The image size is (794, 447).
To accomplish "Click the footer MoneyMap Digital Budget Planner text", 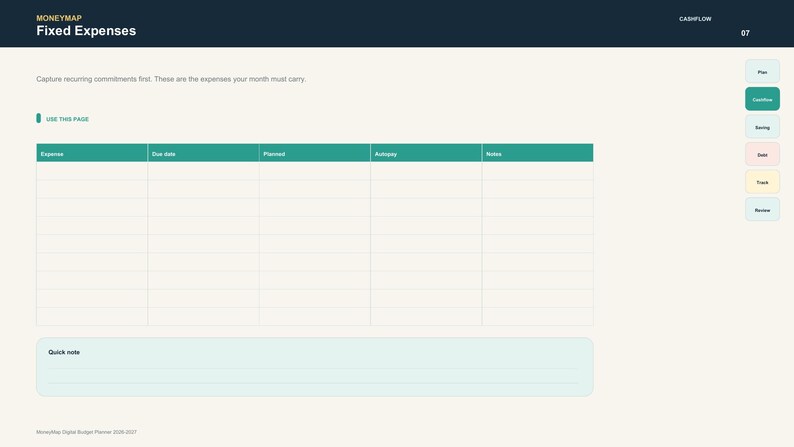I will tap(87, 432).
